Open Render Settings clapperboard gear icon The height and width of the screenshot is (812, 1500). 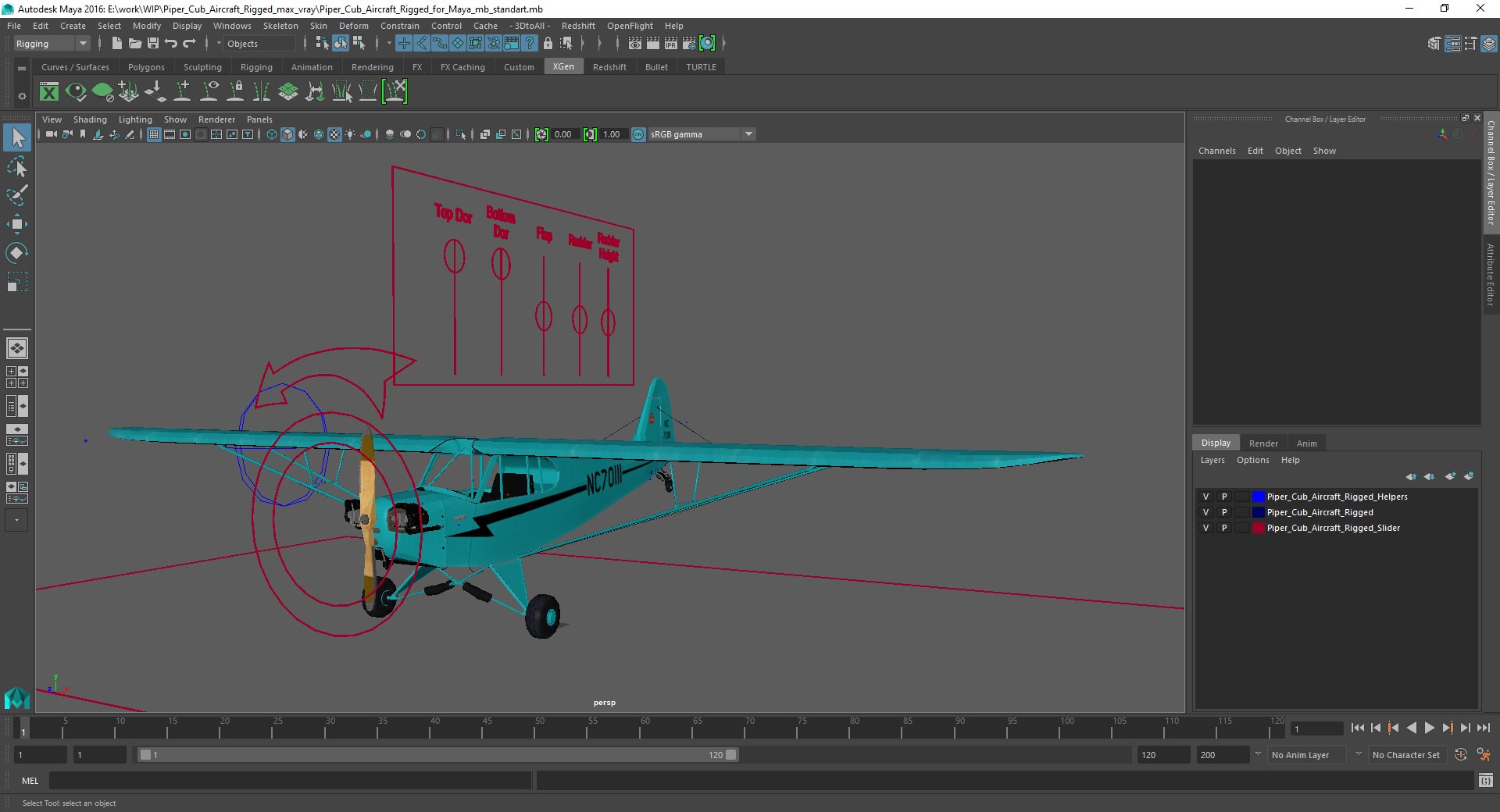(689, 44)
